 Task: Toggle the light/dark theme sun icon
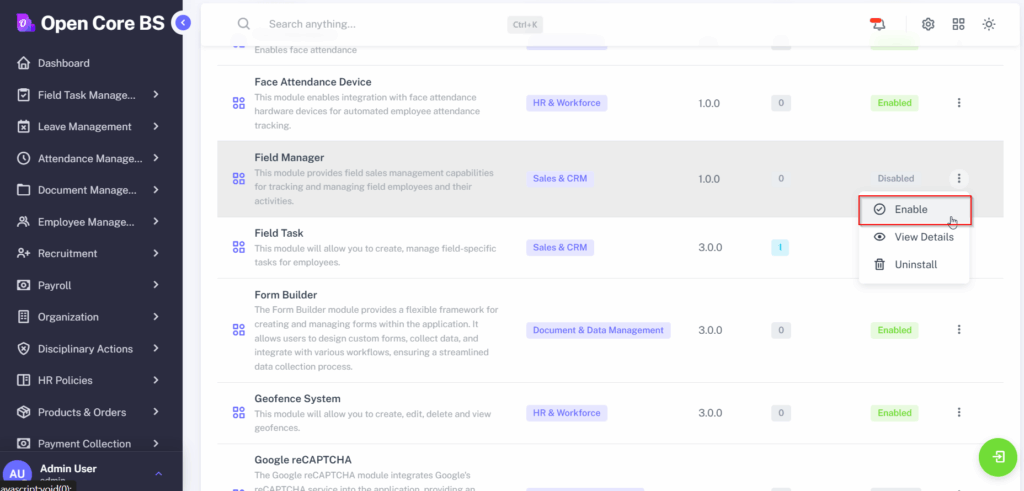989,24
